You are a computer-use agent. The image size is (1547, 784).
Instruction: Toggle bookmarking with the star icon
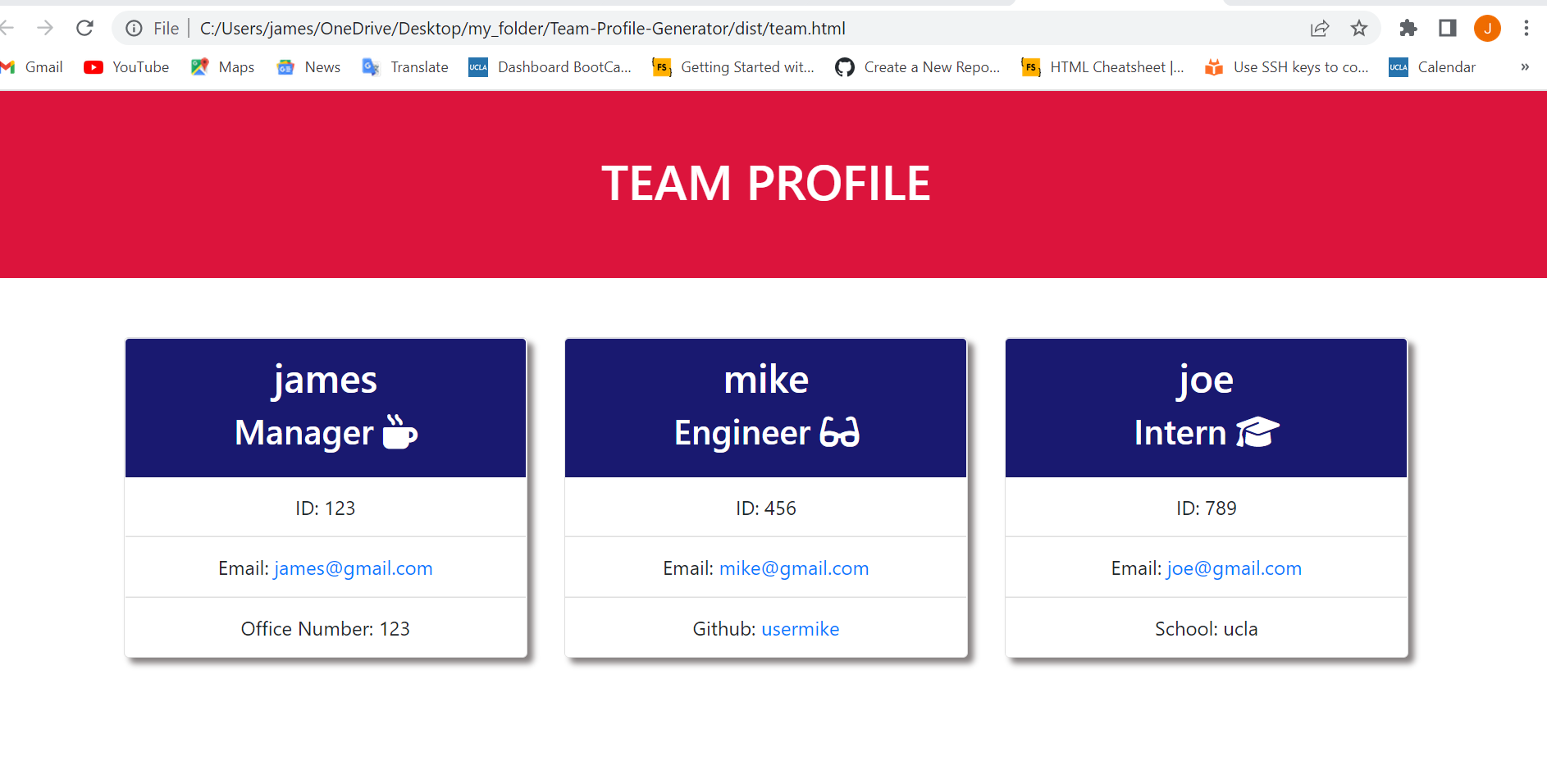coord(1358,28)
